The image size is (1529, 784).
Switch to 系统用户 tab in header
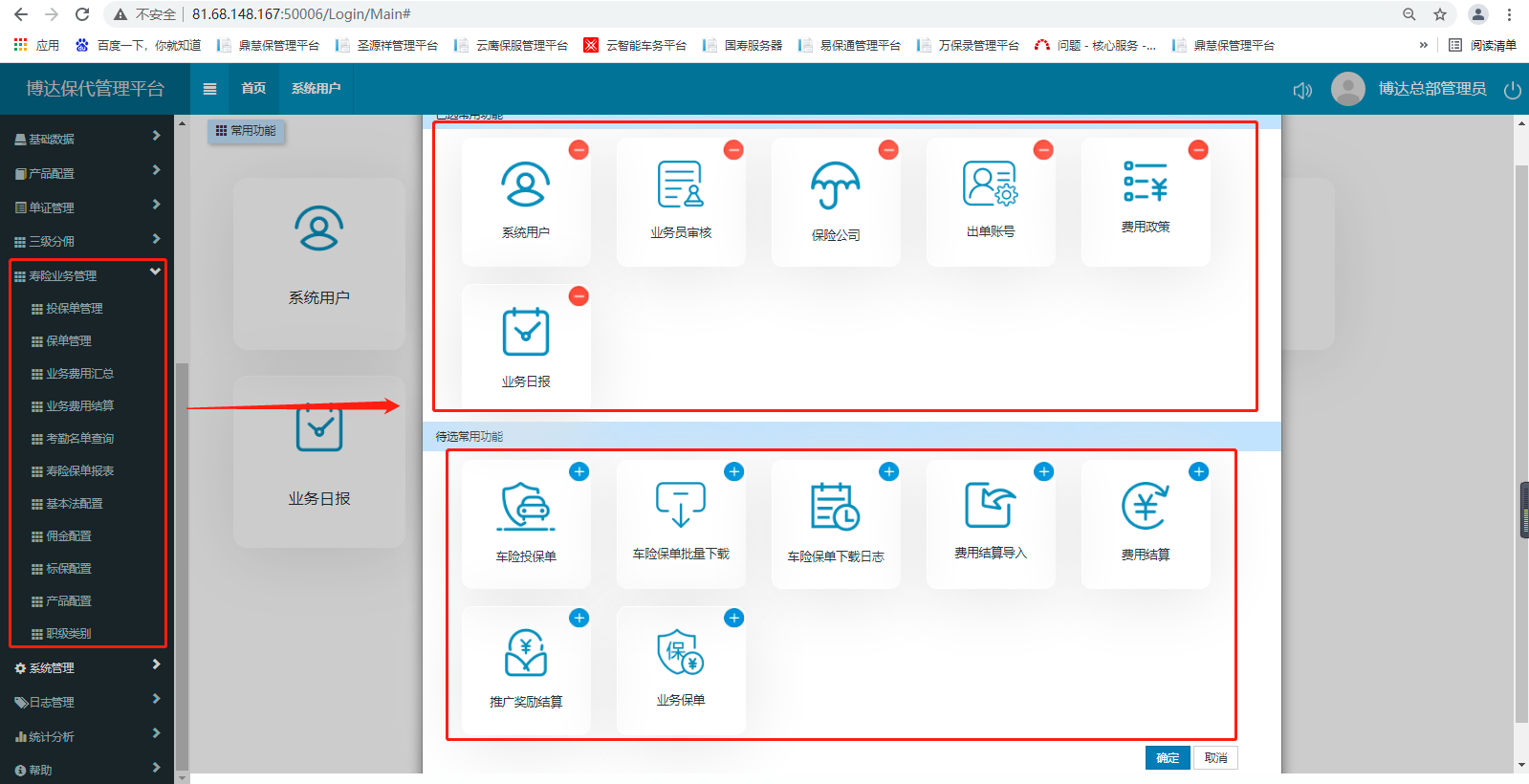[316, 89]
